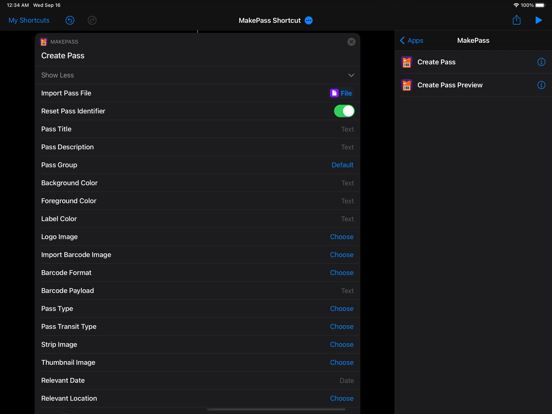This screenshot has height=414, width=552.
Task: Tap the Show Less chevron arrow
Action: (x=351, y=75)
